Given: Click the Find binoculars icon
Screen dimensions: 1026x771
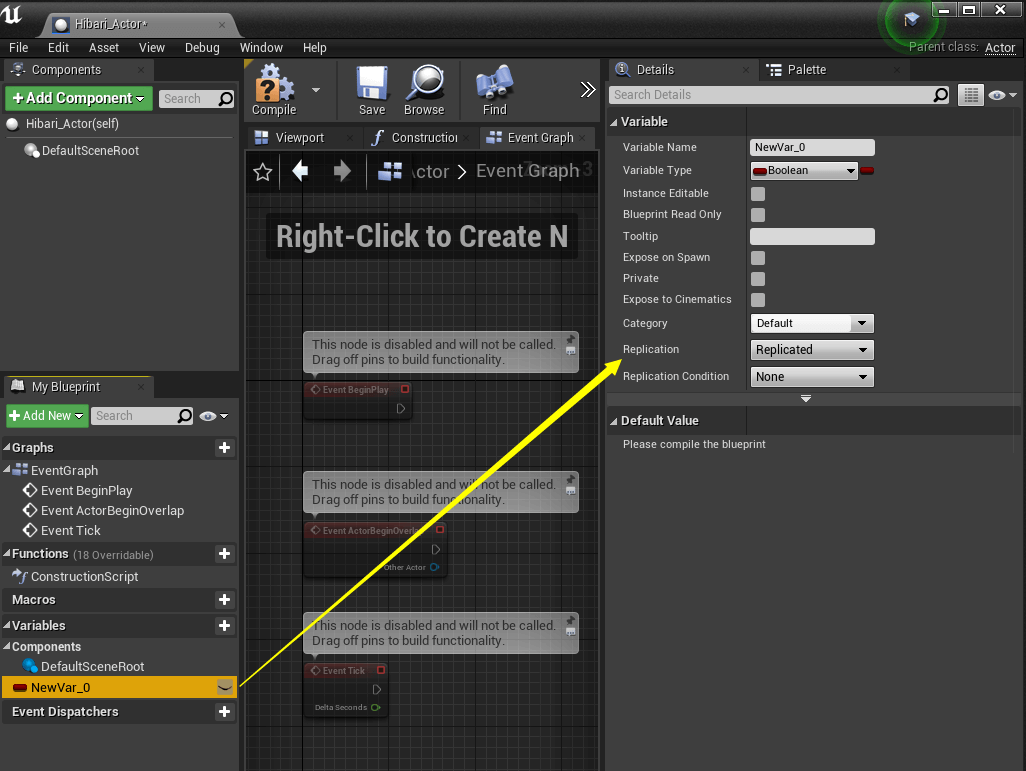Looking at the screenshot, I should pyautogui.click(x=495, y=82).
